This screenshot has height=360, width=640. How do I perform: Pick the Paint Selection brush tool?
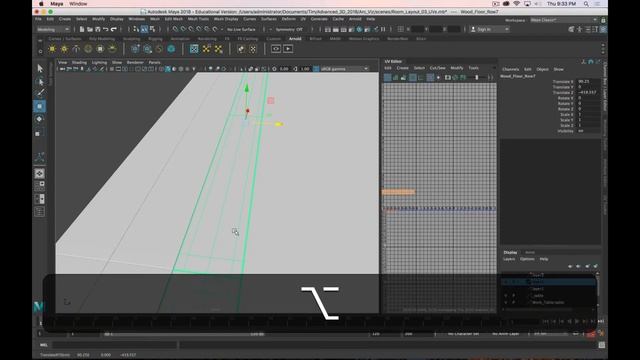coord(40,93)
